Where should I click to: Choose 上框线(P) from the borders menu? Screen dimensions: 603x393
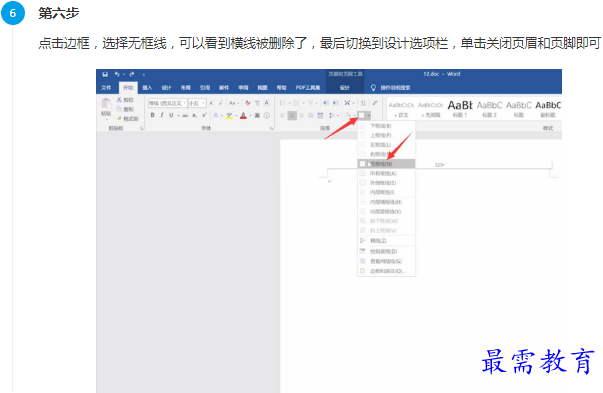coord(386,135)
